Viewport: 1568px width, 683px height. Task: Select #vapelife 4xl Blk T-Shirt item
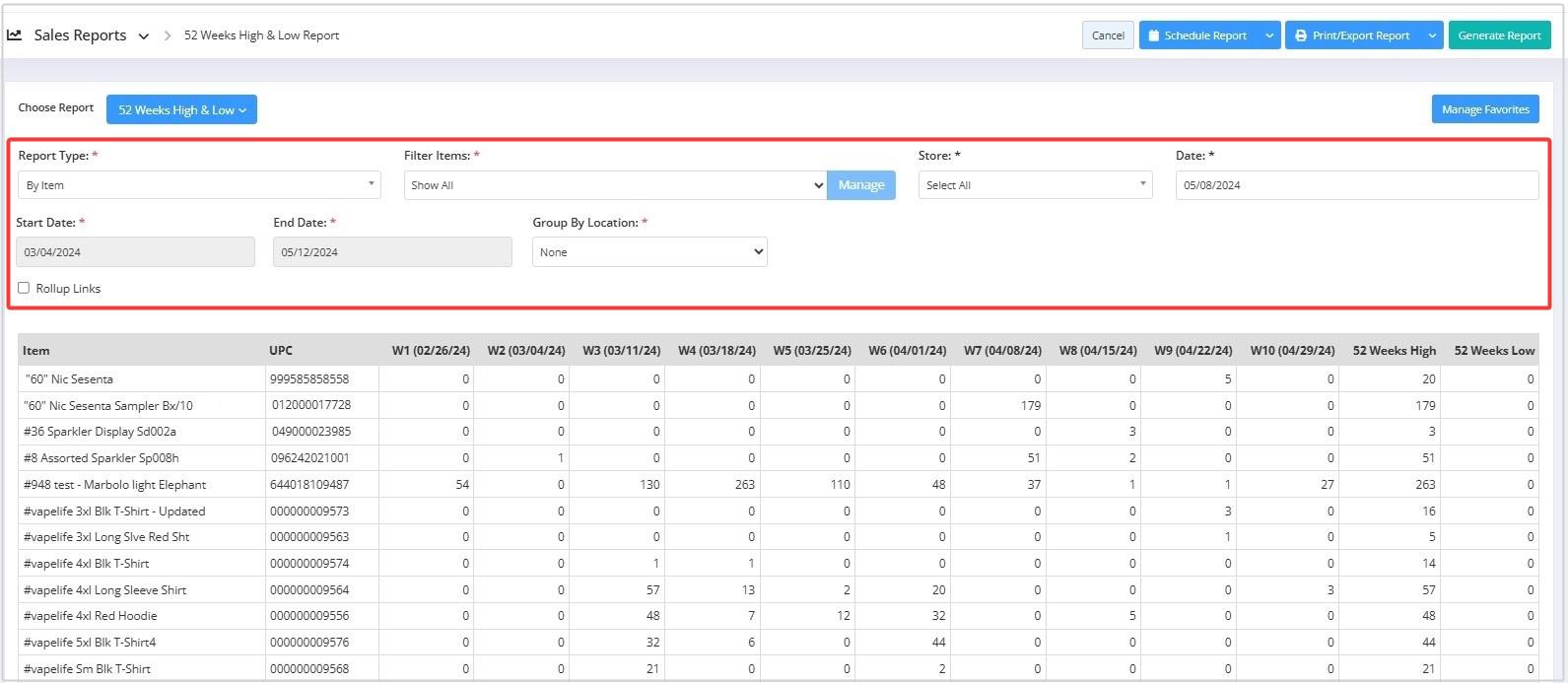[x=86, y=564]
